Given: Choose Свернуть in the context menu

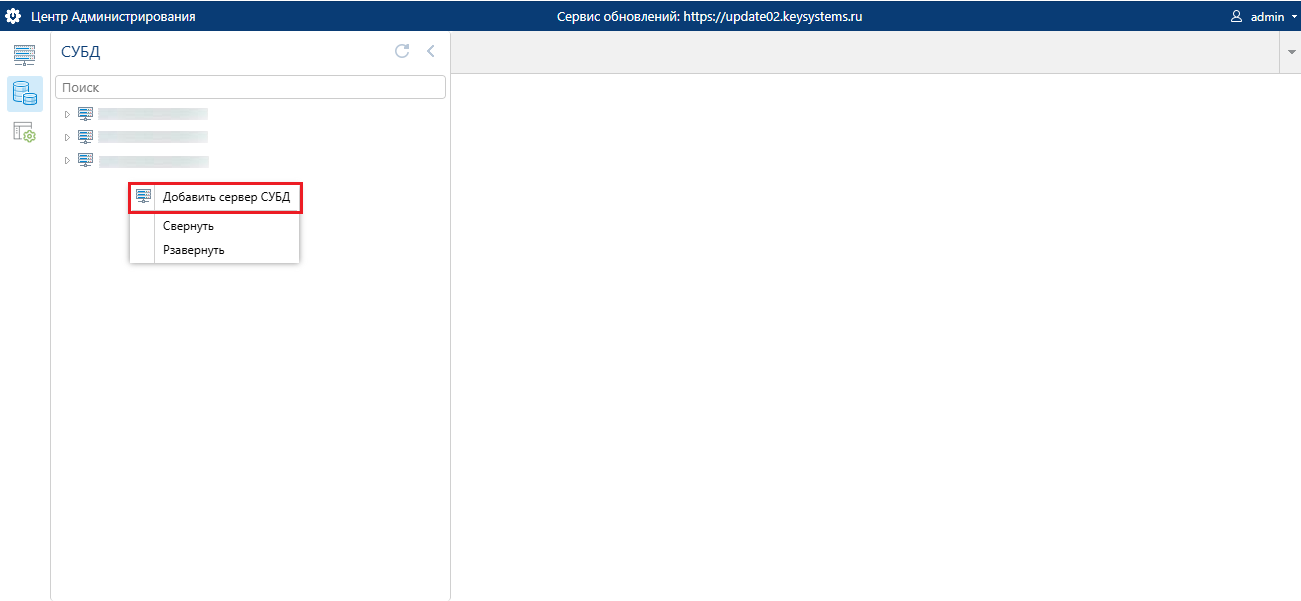Looking at the screenshot, I should [215, 226].
